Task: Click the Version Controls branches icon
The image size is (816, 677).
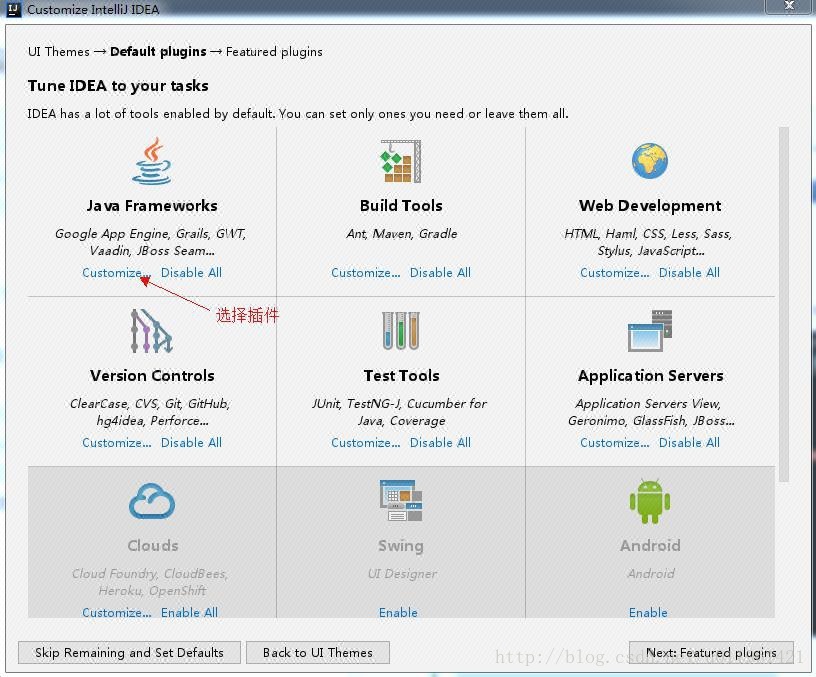Action: click(151, 331)
